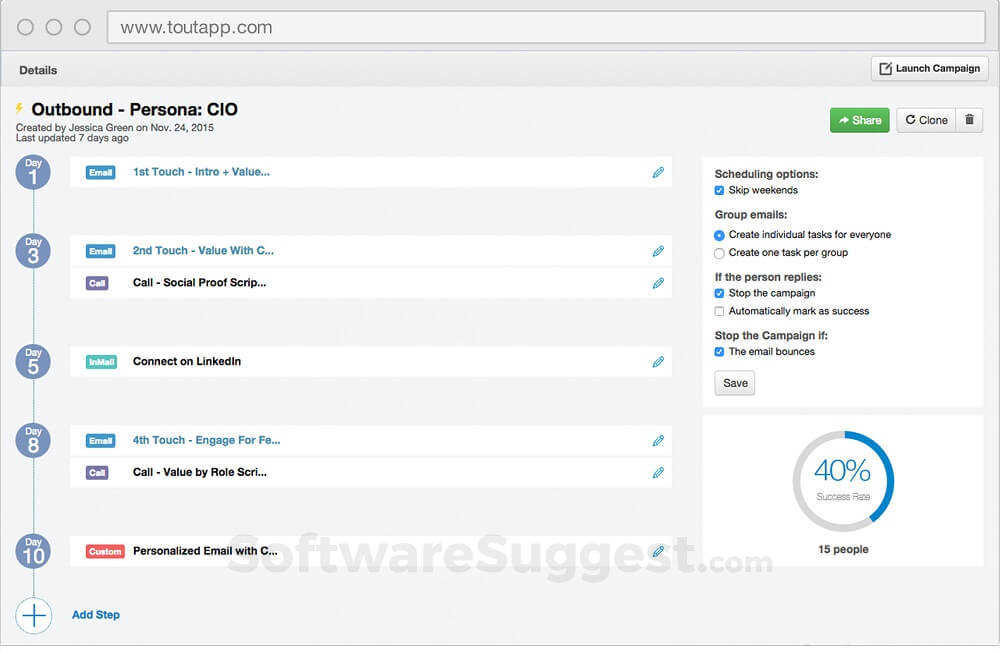Edit the Call - Value by Role script
1000x652 pixels.
pos(658,472)
